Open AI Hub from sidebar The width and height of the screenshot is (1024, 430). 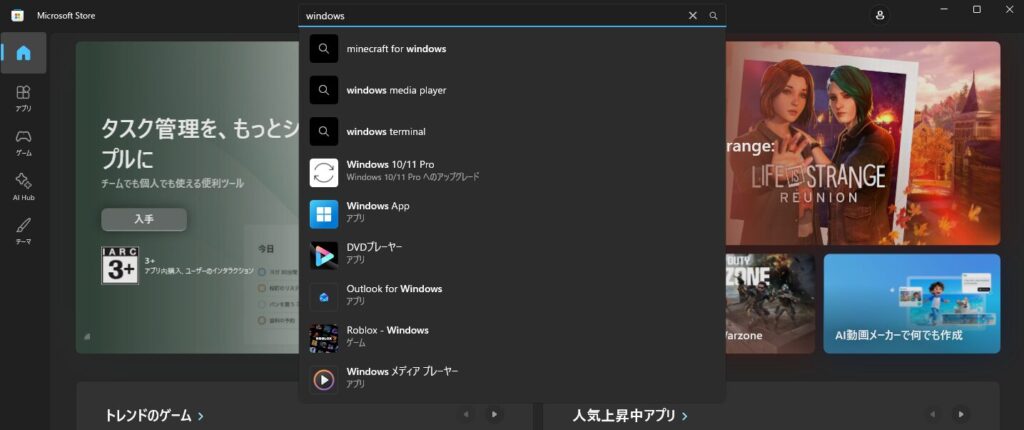[x=23, y=186]
